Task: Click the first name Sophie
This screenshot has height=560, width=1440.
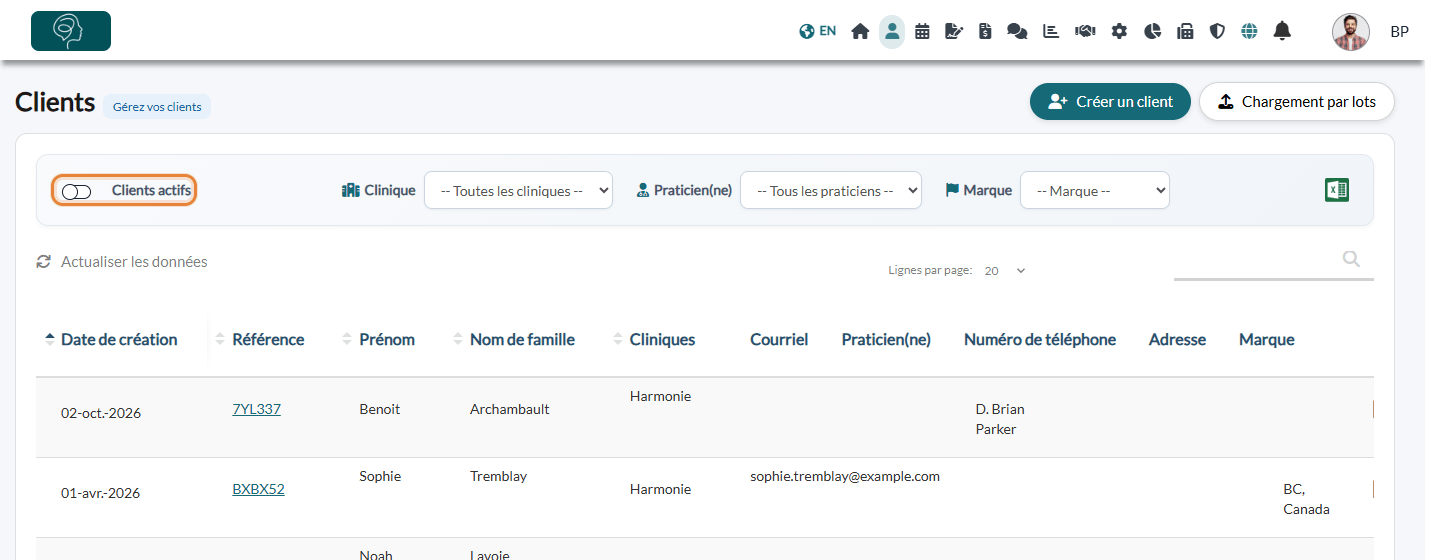Action: pos(380,477)
